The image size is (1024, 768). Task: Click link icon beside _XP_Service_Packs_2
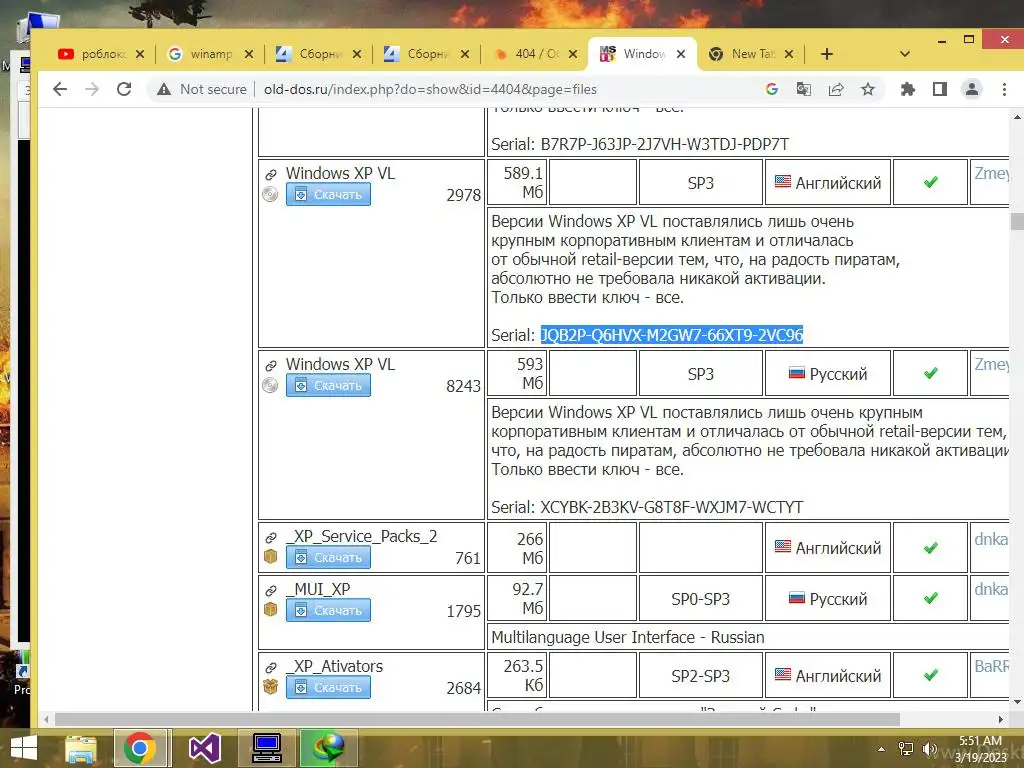[270, 538]
